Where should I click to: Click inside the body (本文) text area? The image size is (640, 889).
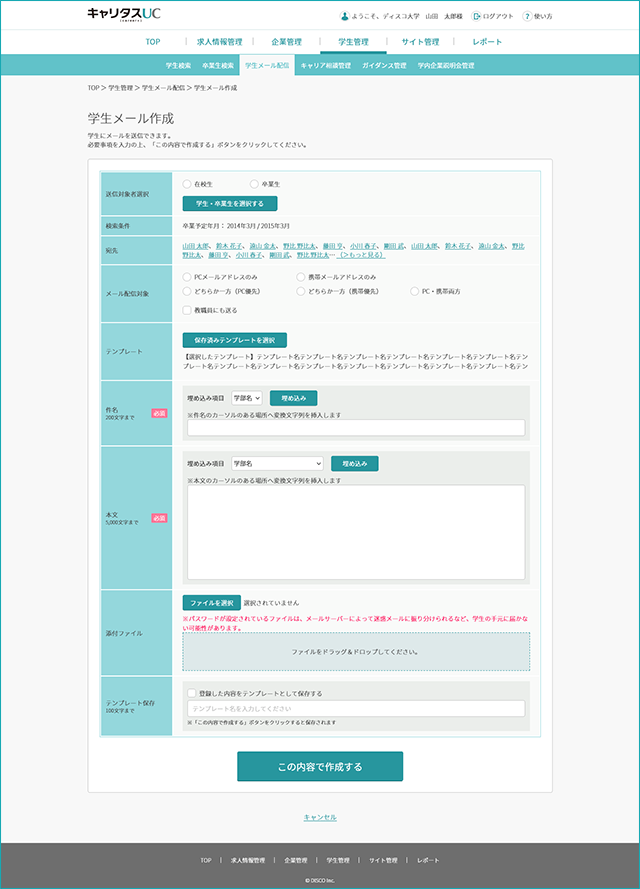(356, 532)
